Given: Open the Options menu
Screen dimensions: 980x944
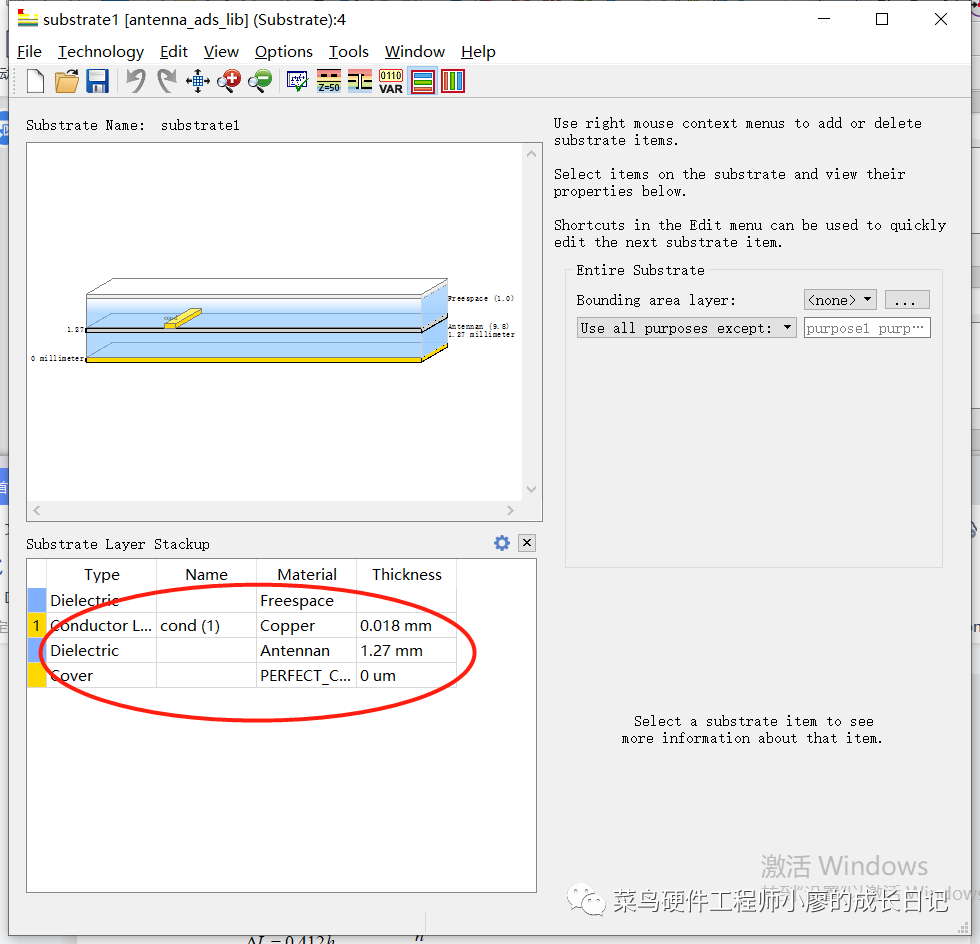Looking at the screenshot, I should pos(284,52).
